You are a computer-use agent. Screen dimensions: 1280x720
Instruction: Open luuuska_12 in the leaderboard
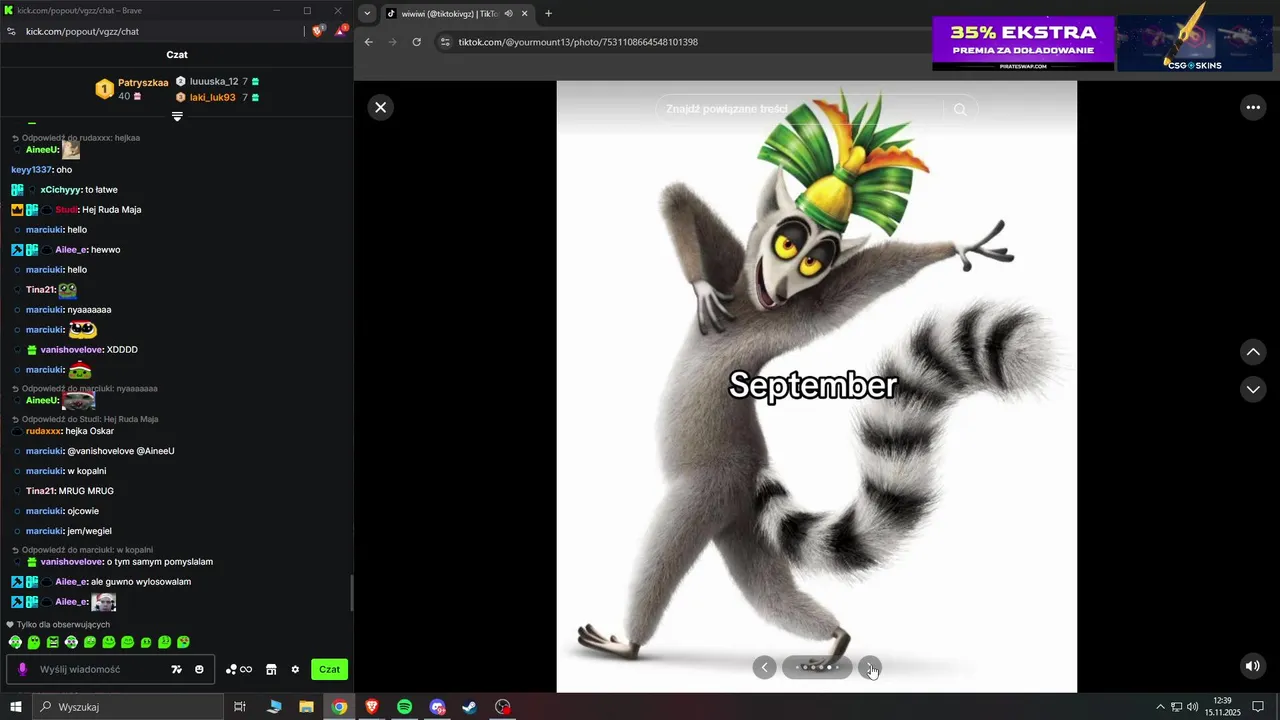[214, 81]
